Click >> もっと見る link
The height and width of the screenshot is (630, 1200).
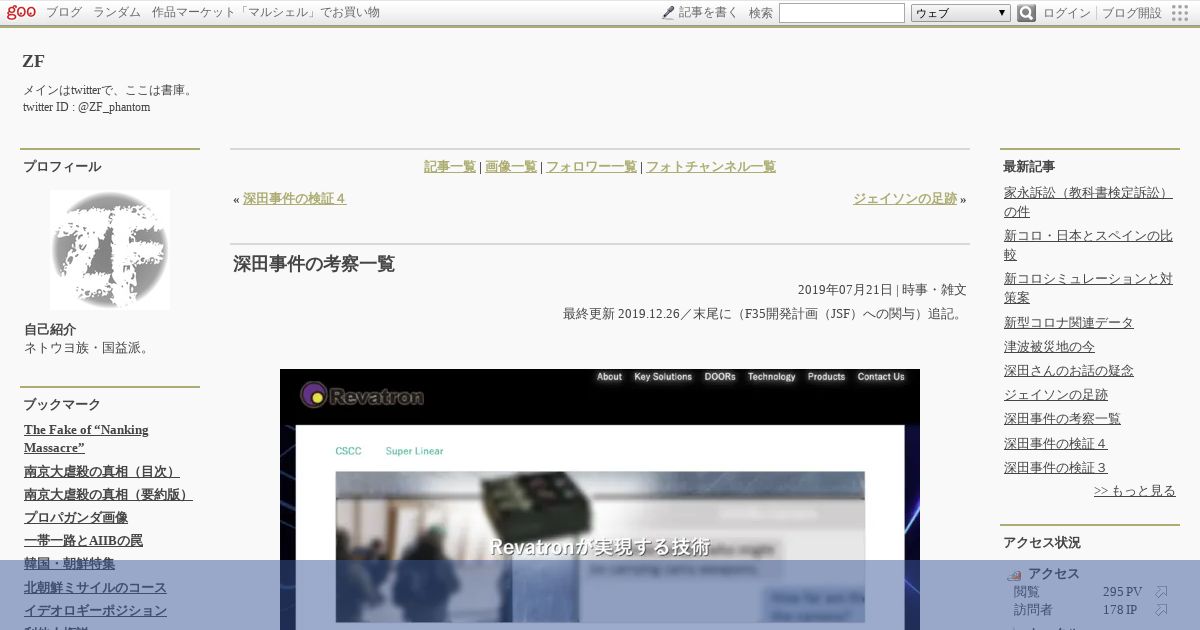coord(1135,491)
